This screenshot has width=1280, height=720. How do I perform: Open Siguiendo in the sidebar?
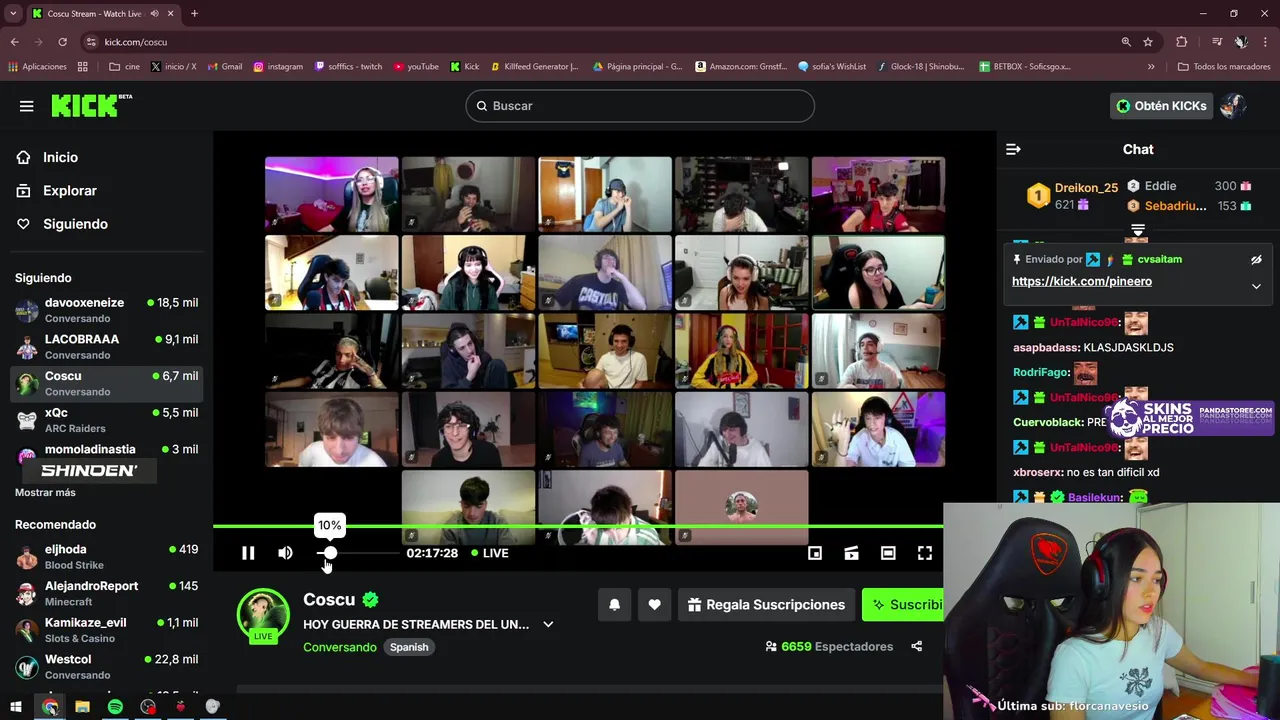click(62, 224)
